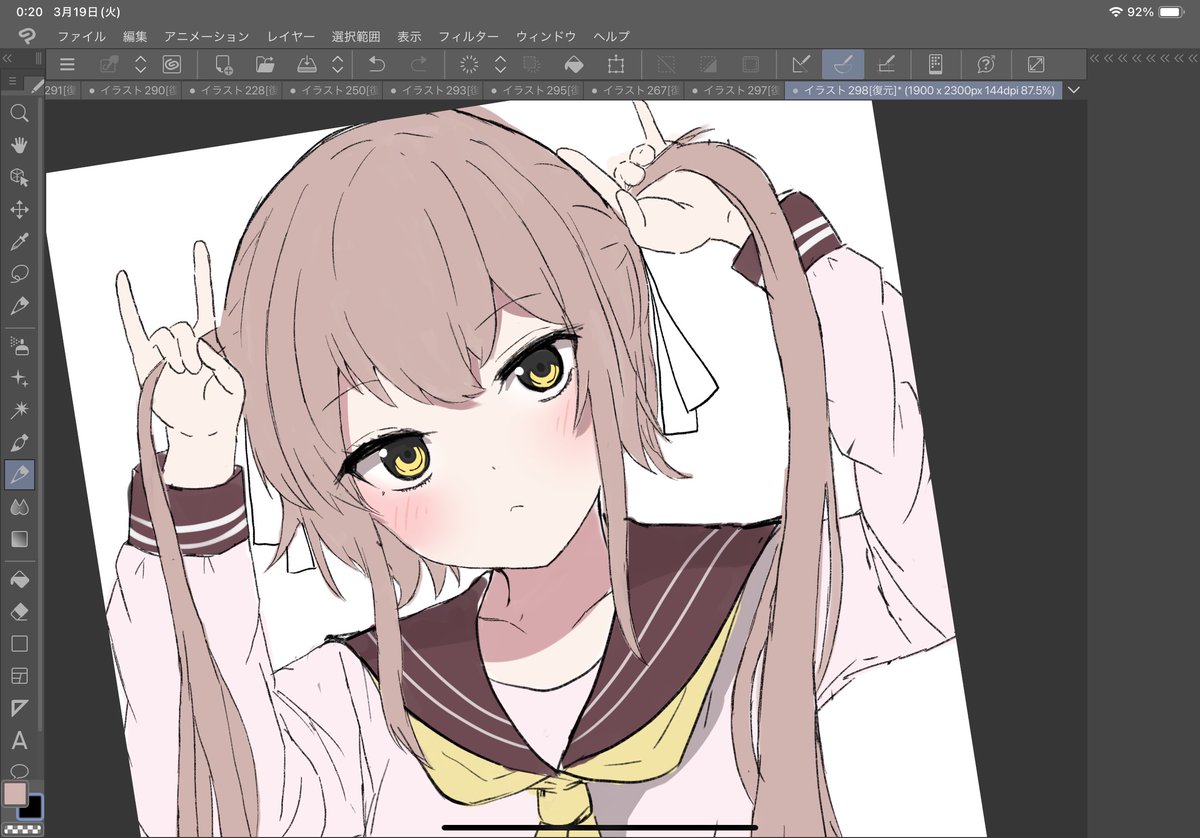
Task: Select the Ruler triangle tool
Action: [19, 708]
